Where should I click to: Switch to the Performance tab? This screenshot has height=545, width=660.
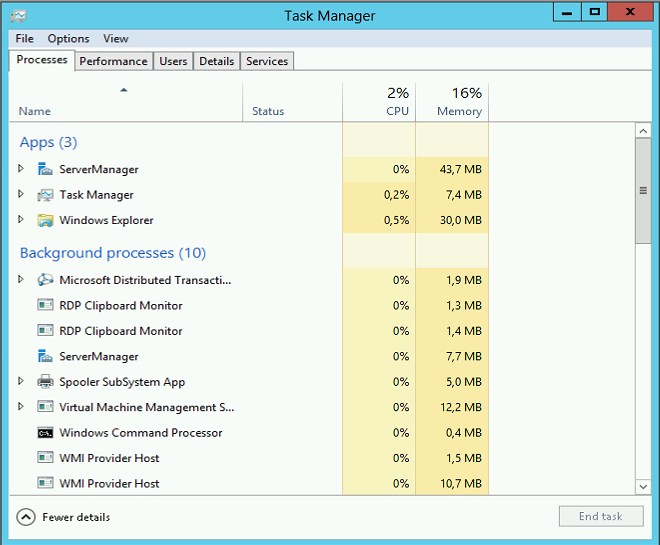pyautogui.click(x=114, y=61)
